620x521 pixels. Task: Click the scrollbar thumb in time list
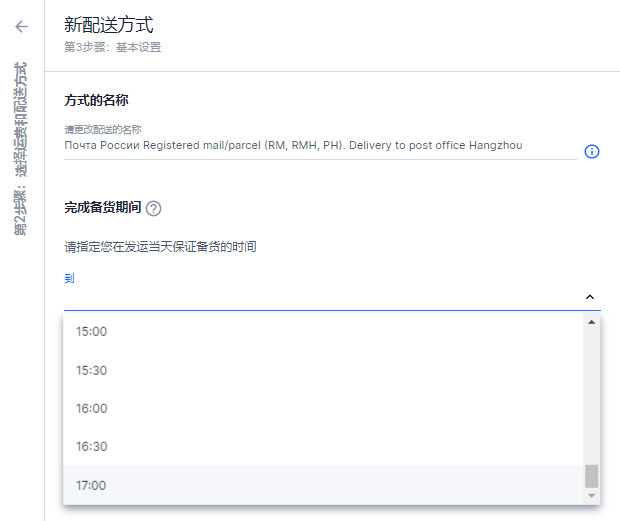[x=592, y=476]
